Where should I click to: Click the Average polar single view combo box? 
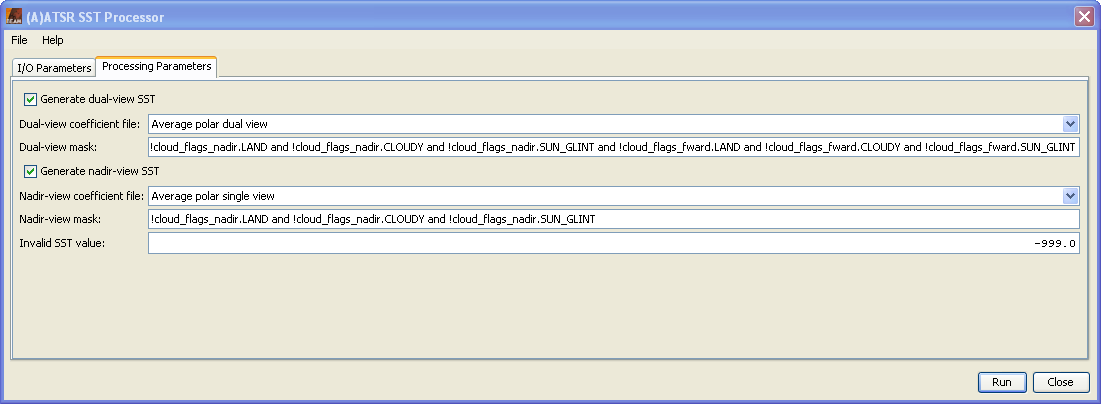pyautogui.click(x=600, y=196)
